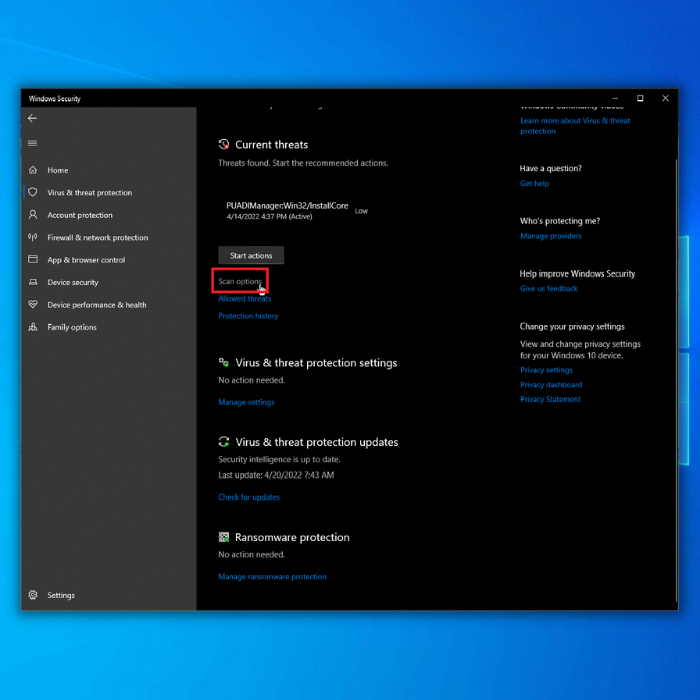This screenshot has height=700, width=700.
Task: Open Manage ransomware protection link
Action: coord(272,577)
